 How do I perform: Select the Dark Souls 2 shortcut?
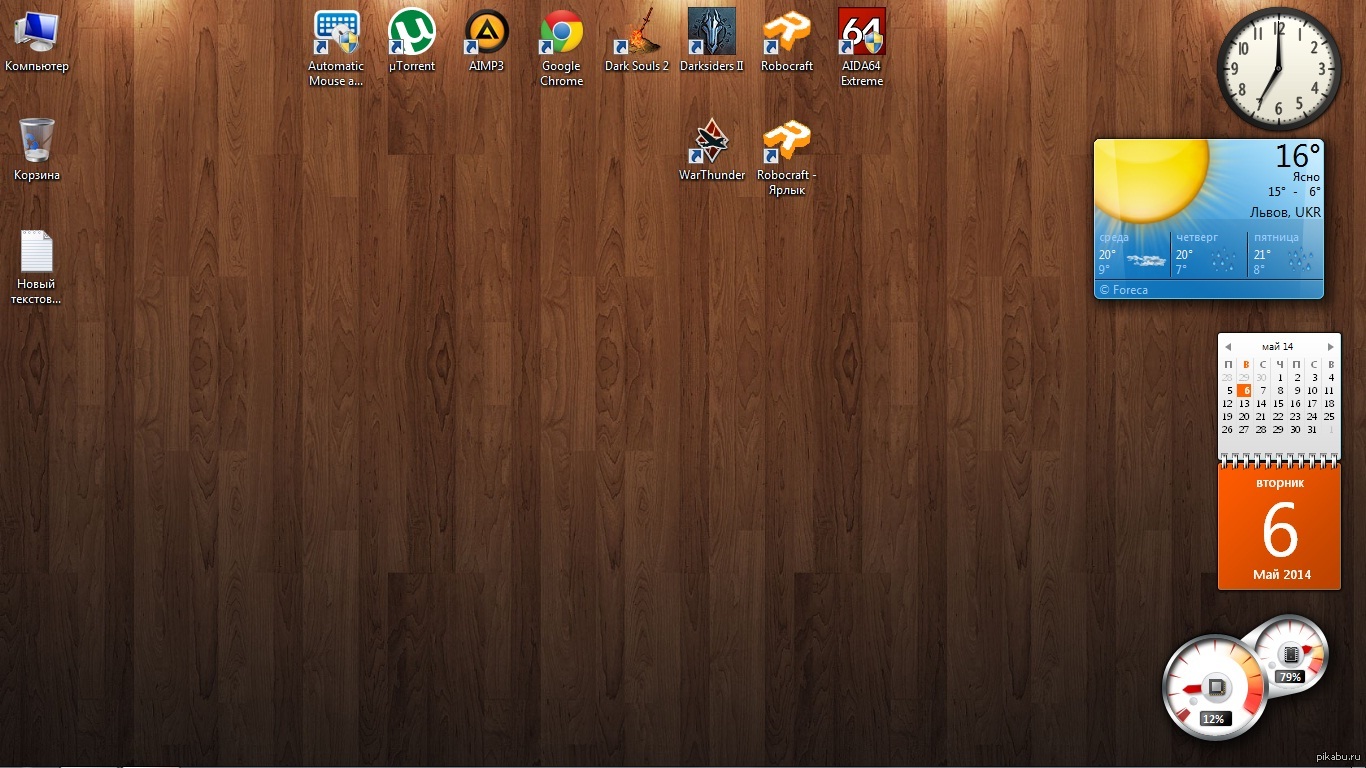coord(636,33)
